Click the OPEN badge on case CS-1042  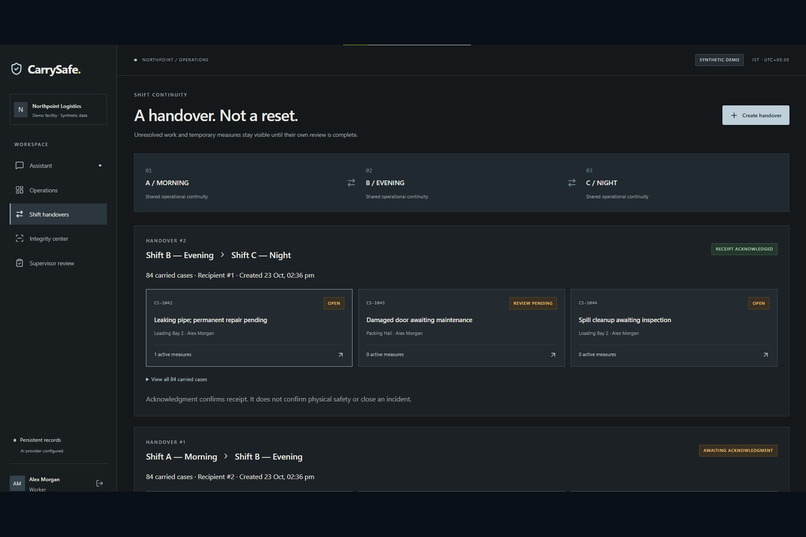pyautogui.click(x=334, y=303)
